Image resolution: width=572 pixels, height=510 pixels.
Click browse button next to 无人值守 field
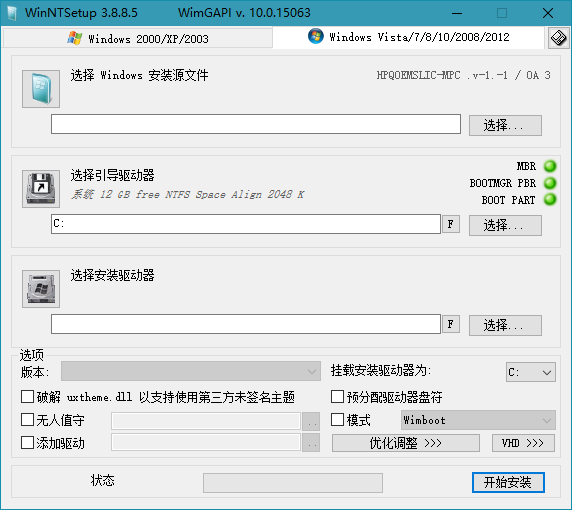click(311, 422)
